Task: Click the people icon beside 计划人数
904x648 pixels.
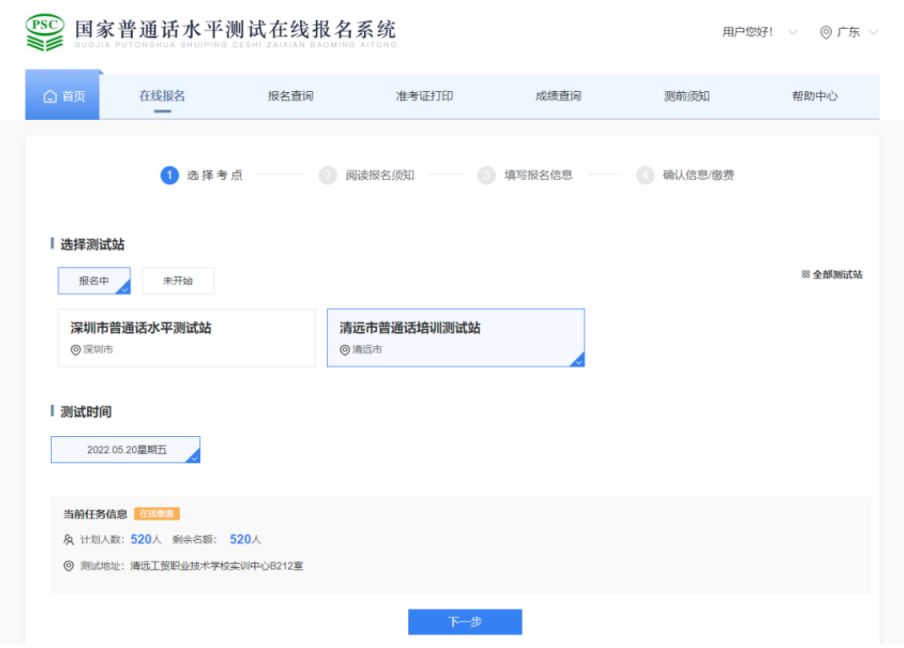Action: click(x=69, y=540)
